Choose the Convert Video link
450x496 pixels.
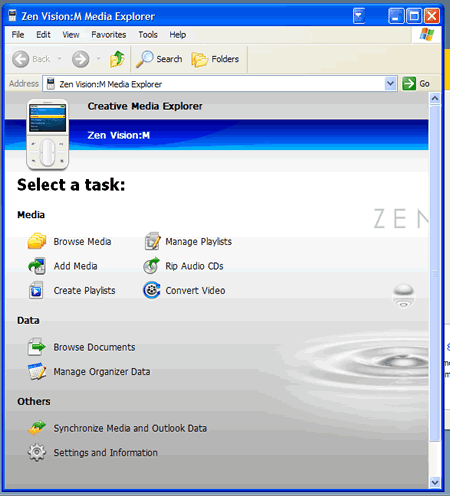point(195,290)
